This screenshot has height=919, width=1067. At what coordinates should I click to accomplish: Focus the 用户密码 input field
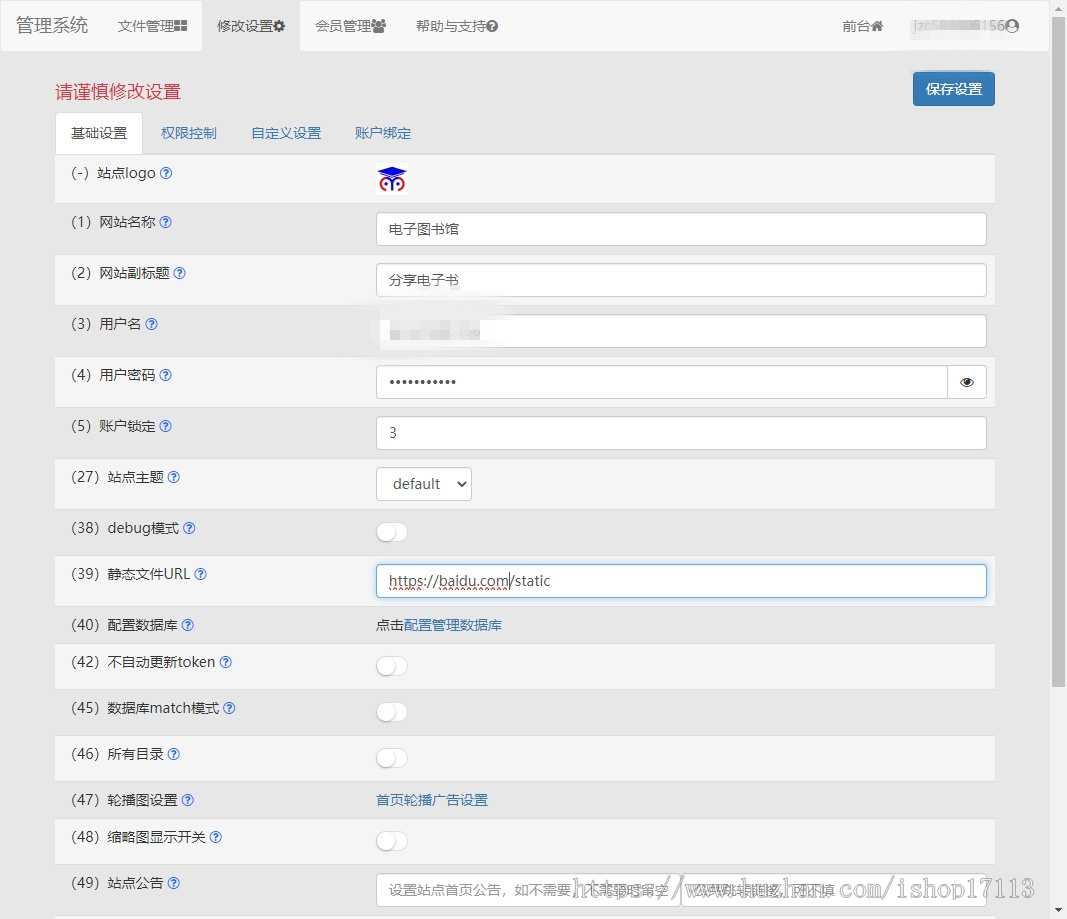[x=661, y=382]
